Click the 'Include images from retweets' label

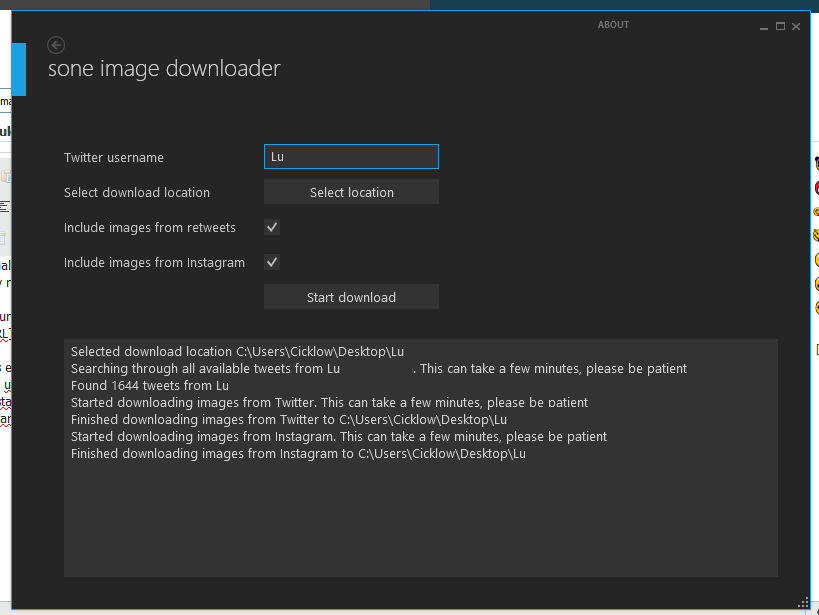pos(150,228)
